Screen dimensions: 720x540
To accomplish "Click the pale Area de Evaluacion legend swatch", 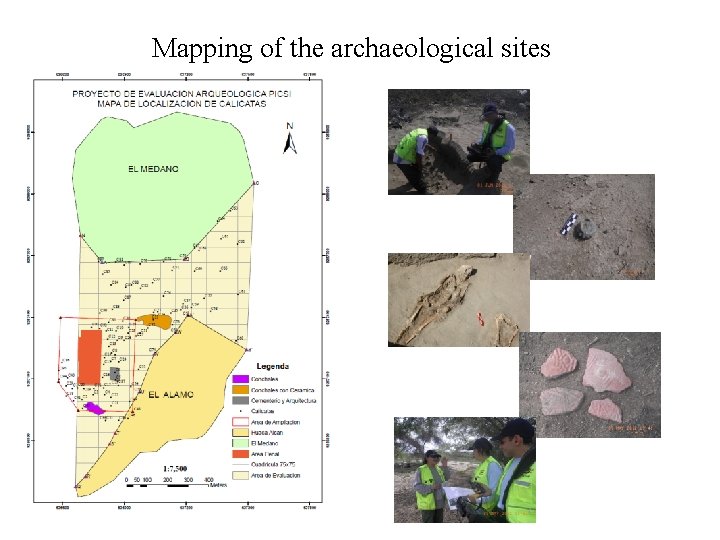I will pos(241,475).
